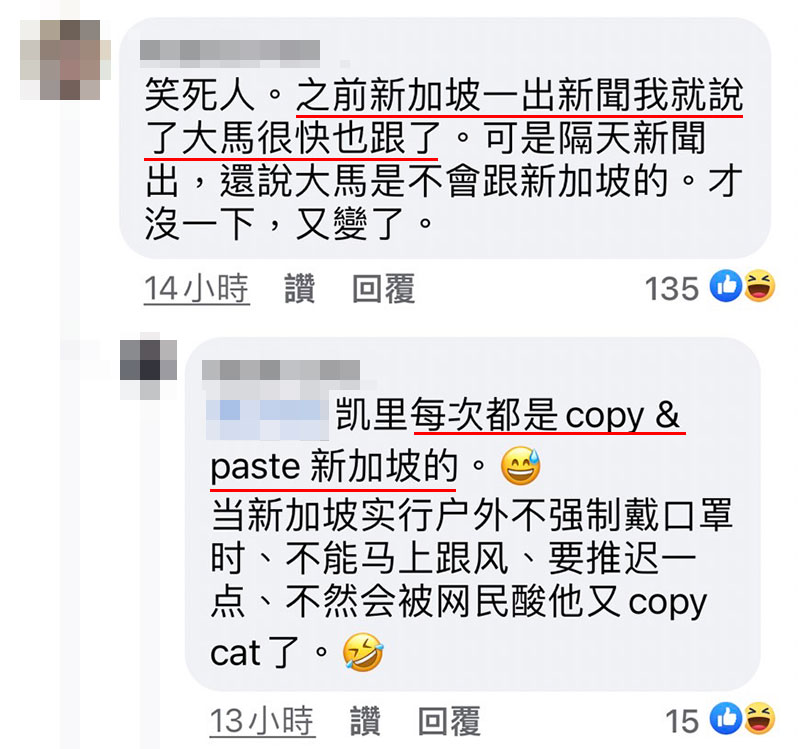Click the first commenter's blurred name

coord(230,53)
